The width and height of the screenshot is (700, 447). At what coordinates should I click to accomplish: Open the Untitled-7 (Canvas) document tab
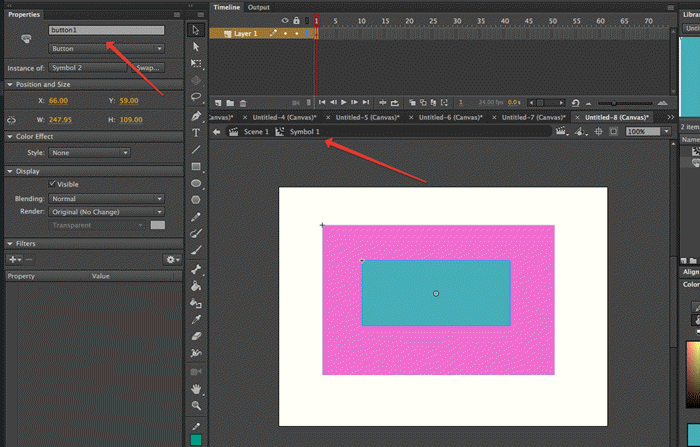pos(530,117)
